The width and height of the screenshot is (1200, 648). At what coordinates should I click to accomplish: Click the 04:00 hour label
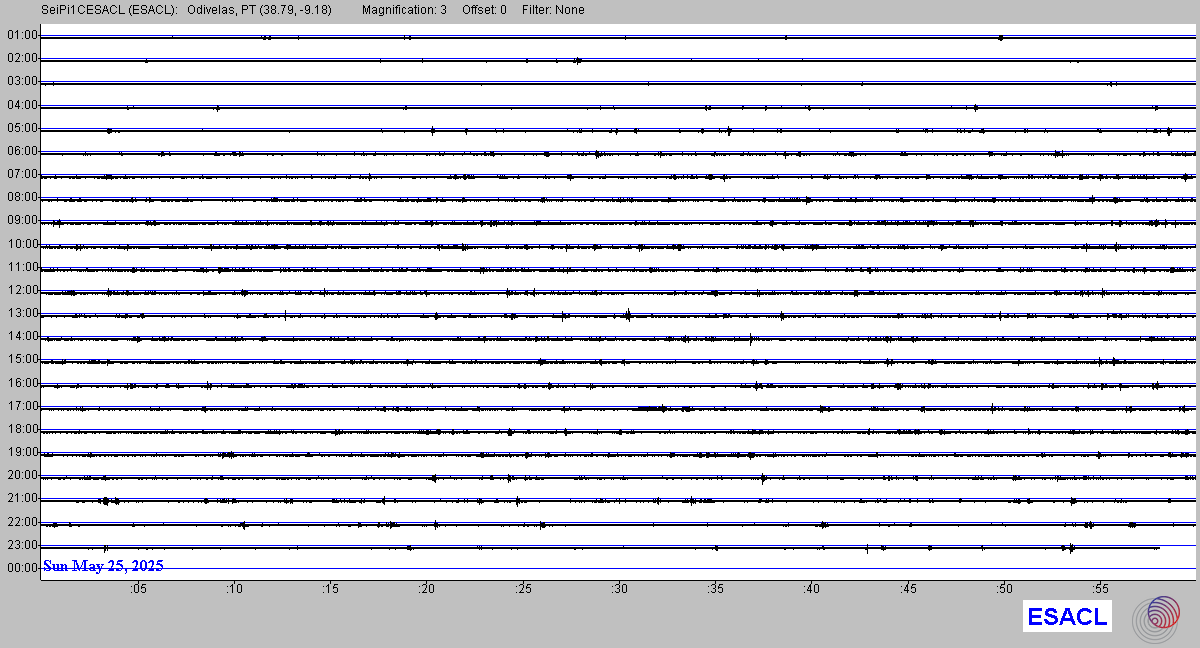click(x=22, y=105)
